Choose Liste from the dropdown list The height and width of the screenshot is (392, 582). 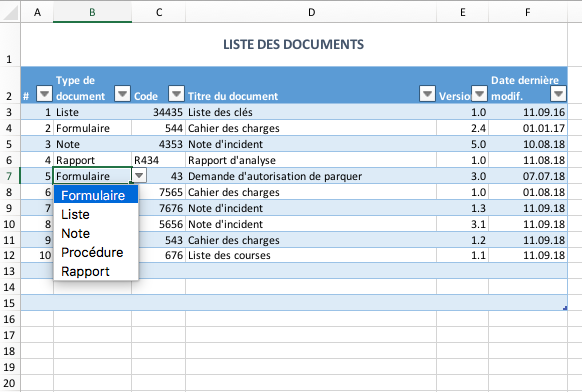[x=96, y=215]
